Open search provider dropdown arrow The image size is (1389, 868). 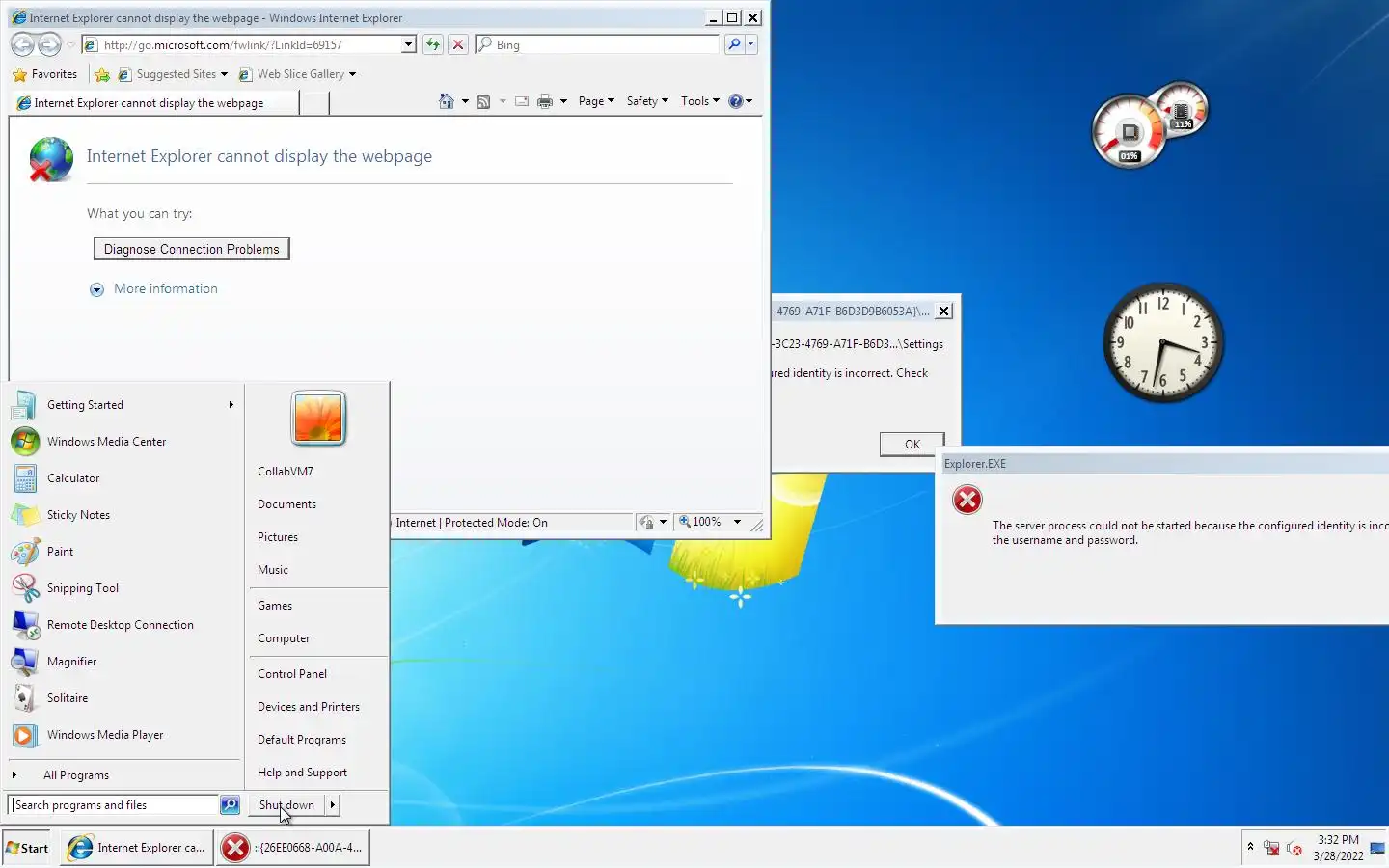(x=751, y=44)
